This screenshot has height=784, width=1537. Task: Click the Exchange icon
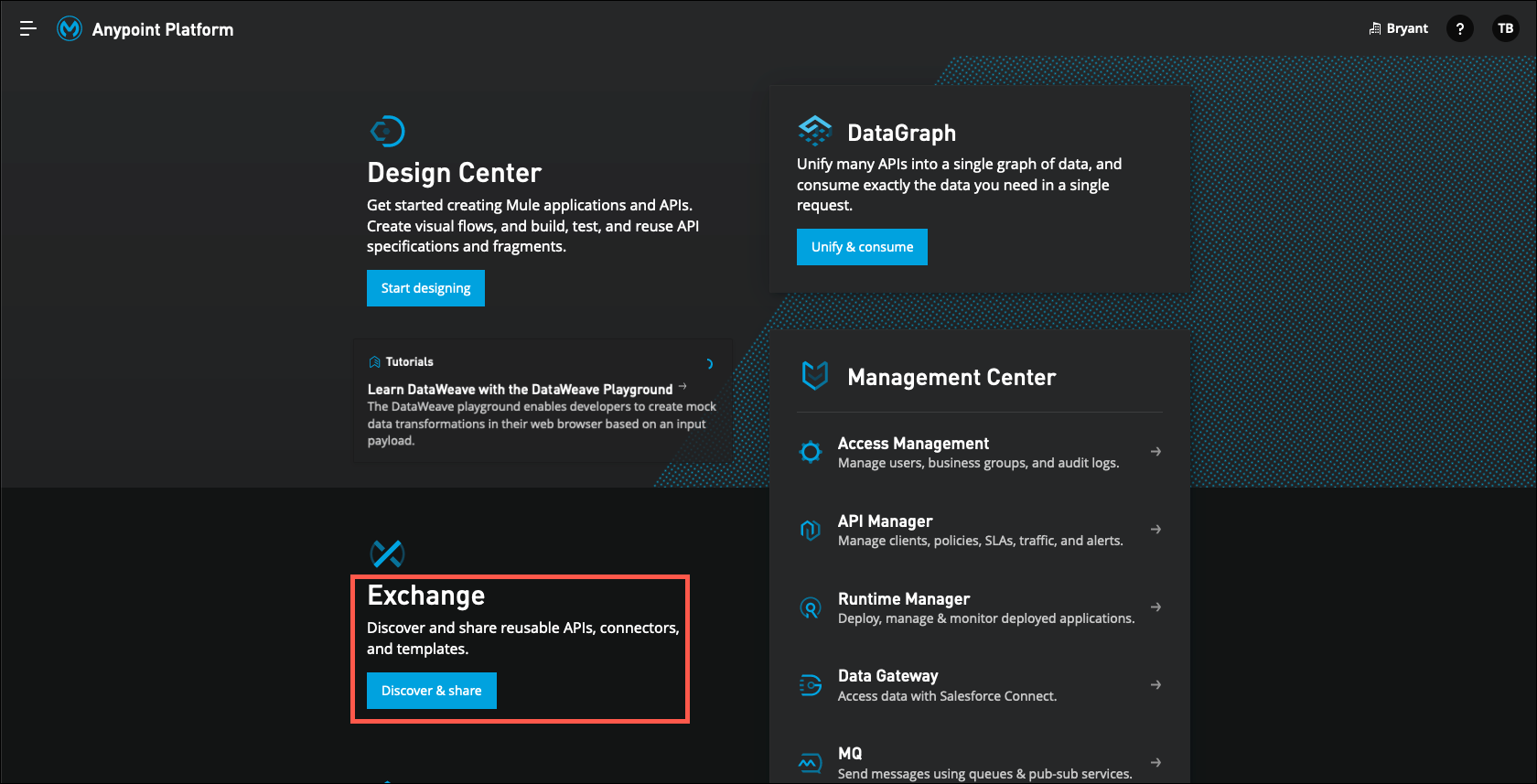click(387, 553)
